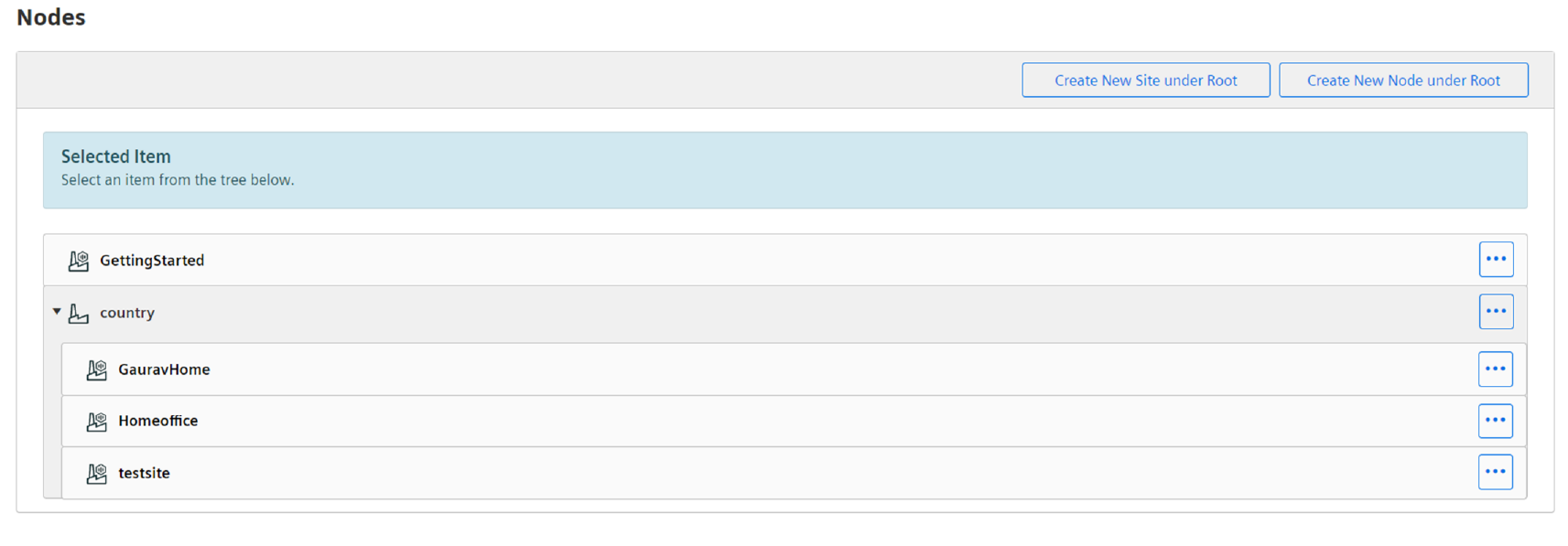Create a new node under Root
Screen dimensions: 1568x546
(x=1403, y=80)
